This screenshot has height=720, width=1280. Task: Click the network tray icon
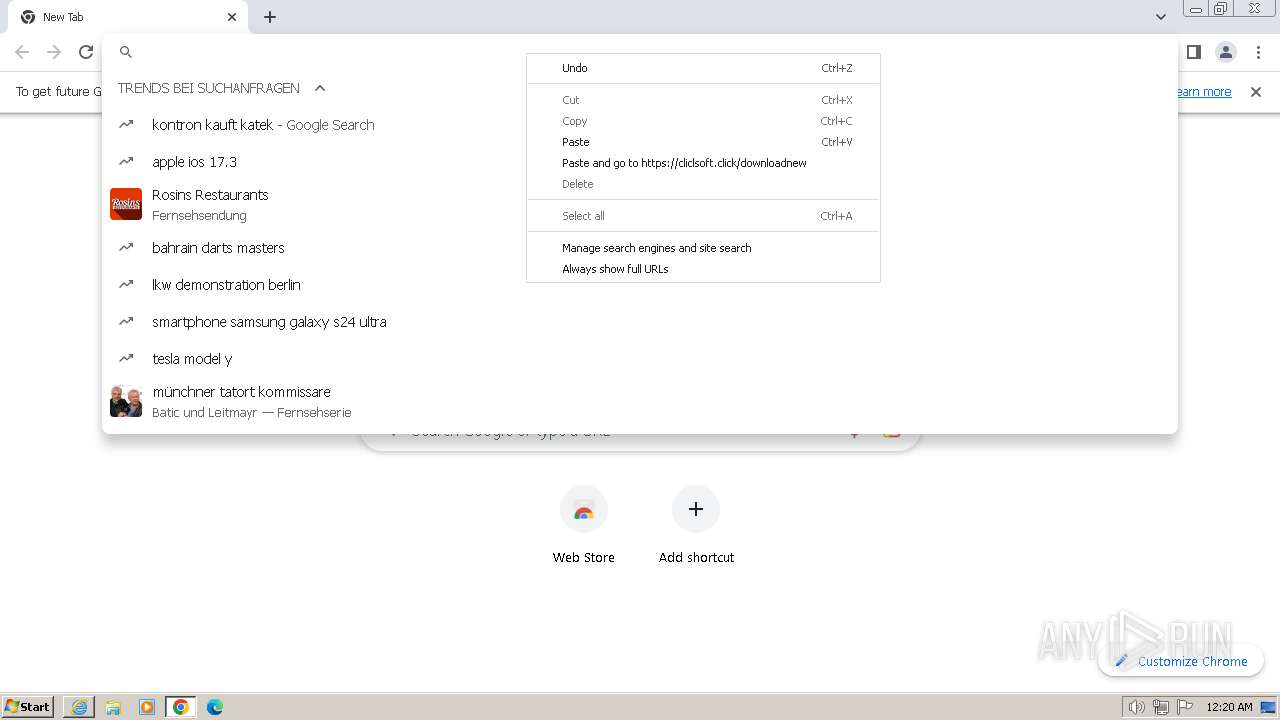coord(1161,707)
